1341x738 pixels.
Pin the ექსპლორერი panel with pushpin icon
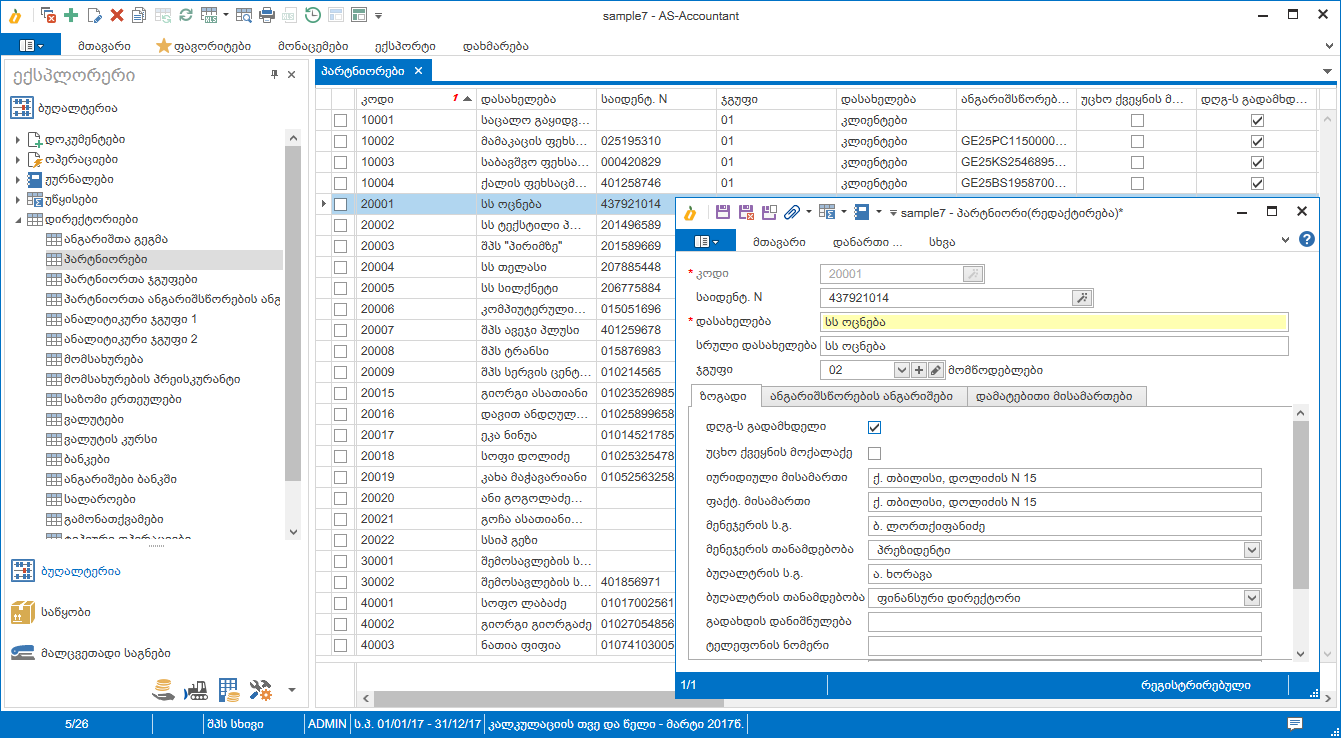[274, 75]
